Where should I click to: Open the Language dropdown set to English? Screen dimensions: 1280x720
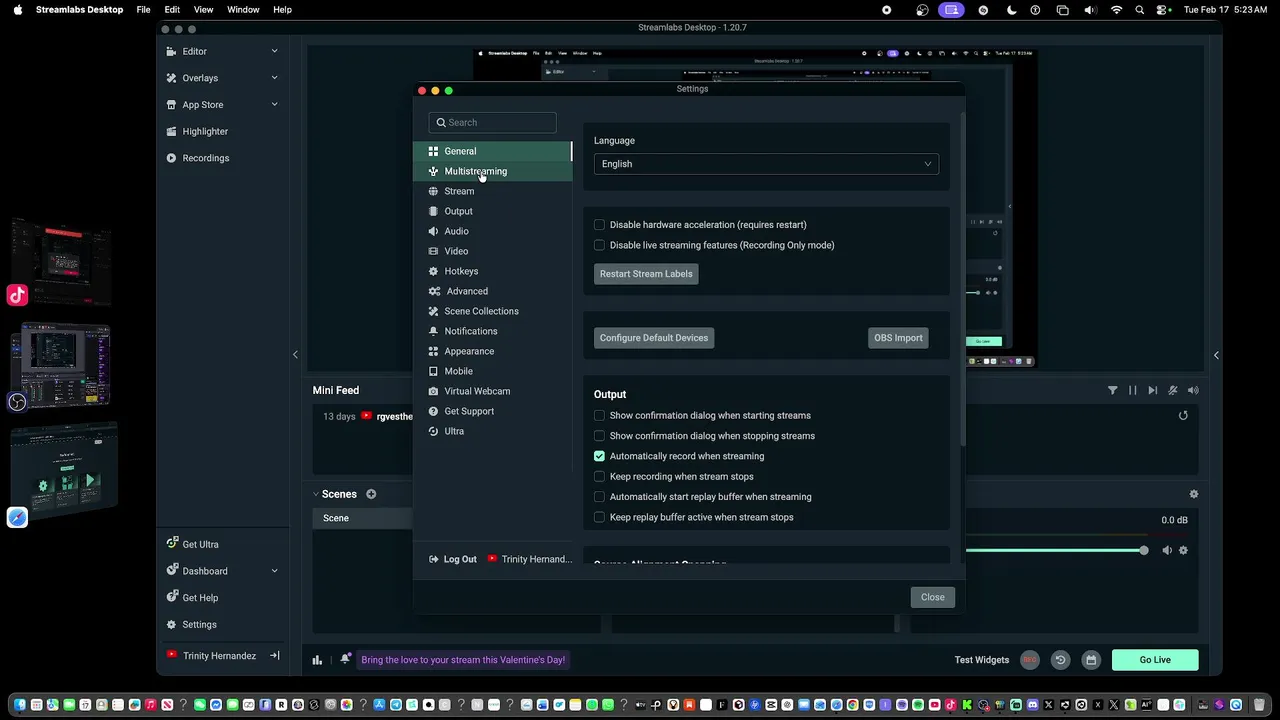[766, 164]
